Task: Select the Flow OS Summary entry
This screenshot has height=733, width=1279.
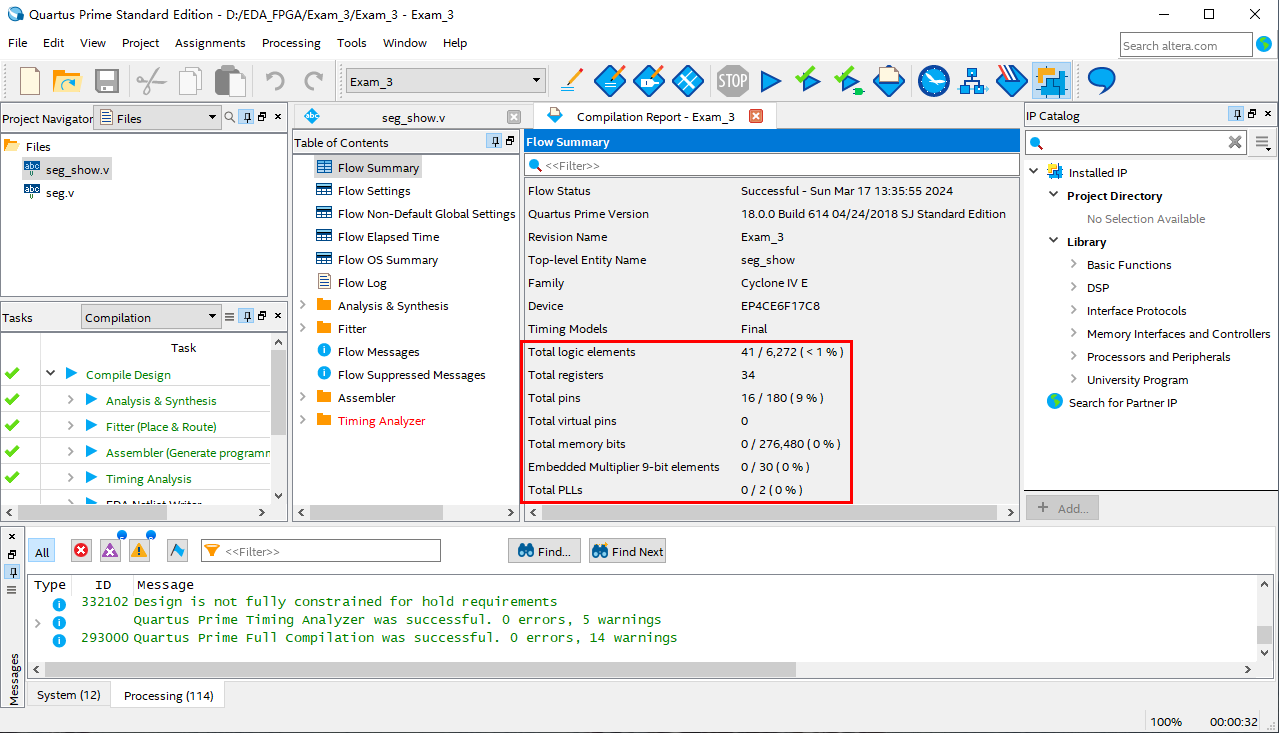Action: click(387, 259)
